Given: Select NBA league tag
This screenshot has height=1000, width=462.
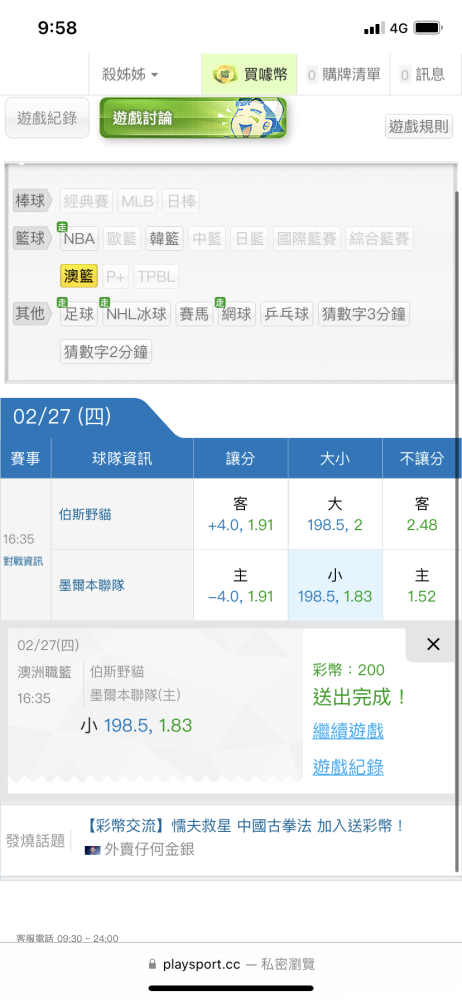Looking at the screenshot, I should (79, 239).
